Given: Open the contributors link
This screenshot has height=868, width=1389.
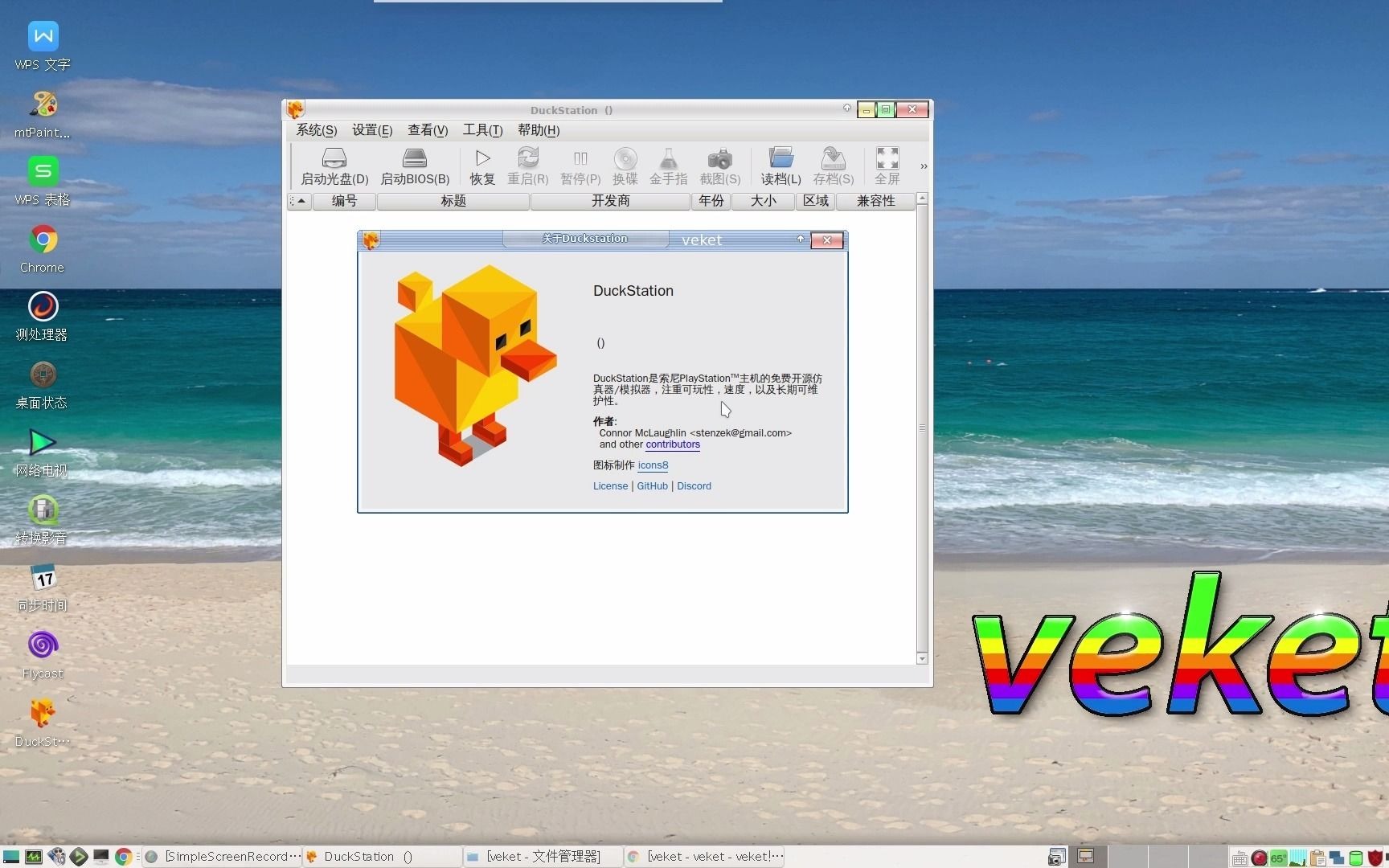Looking at the screenshot, I should tap(673, 444).
